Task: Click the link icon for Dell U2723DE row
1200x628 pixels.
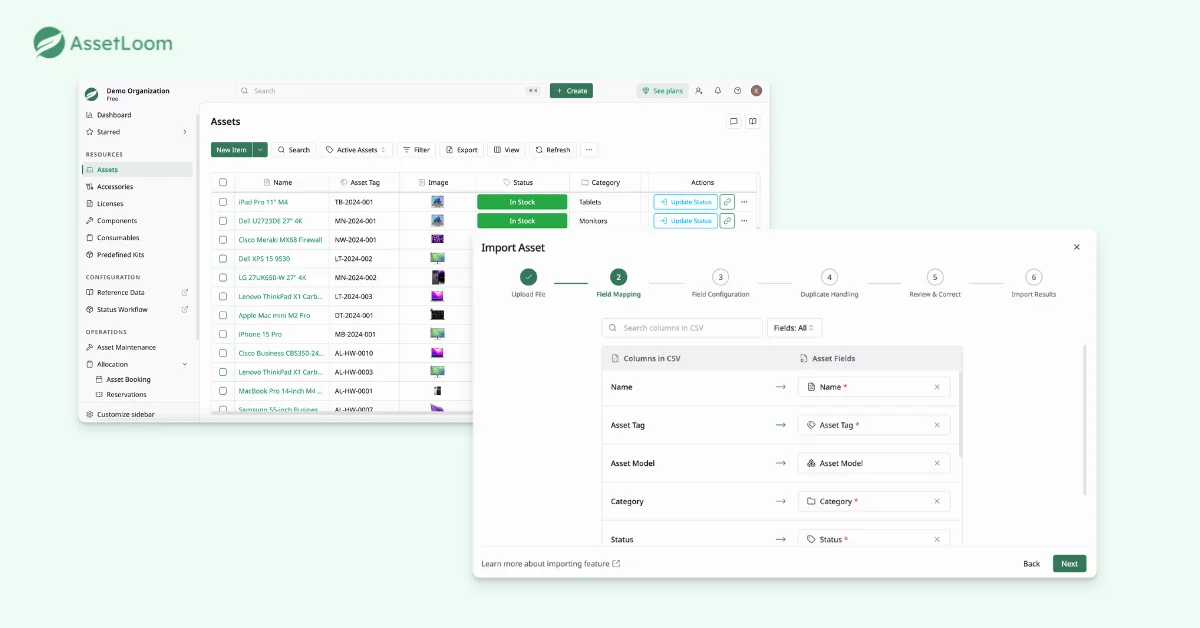Action: (727, 221)
